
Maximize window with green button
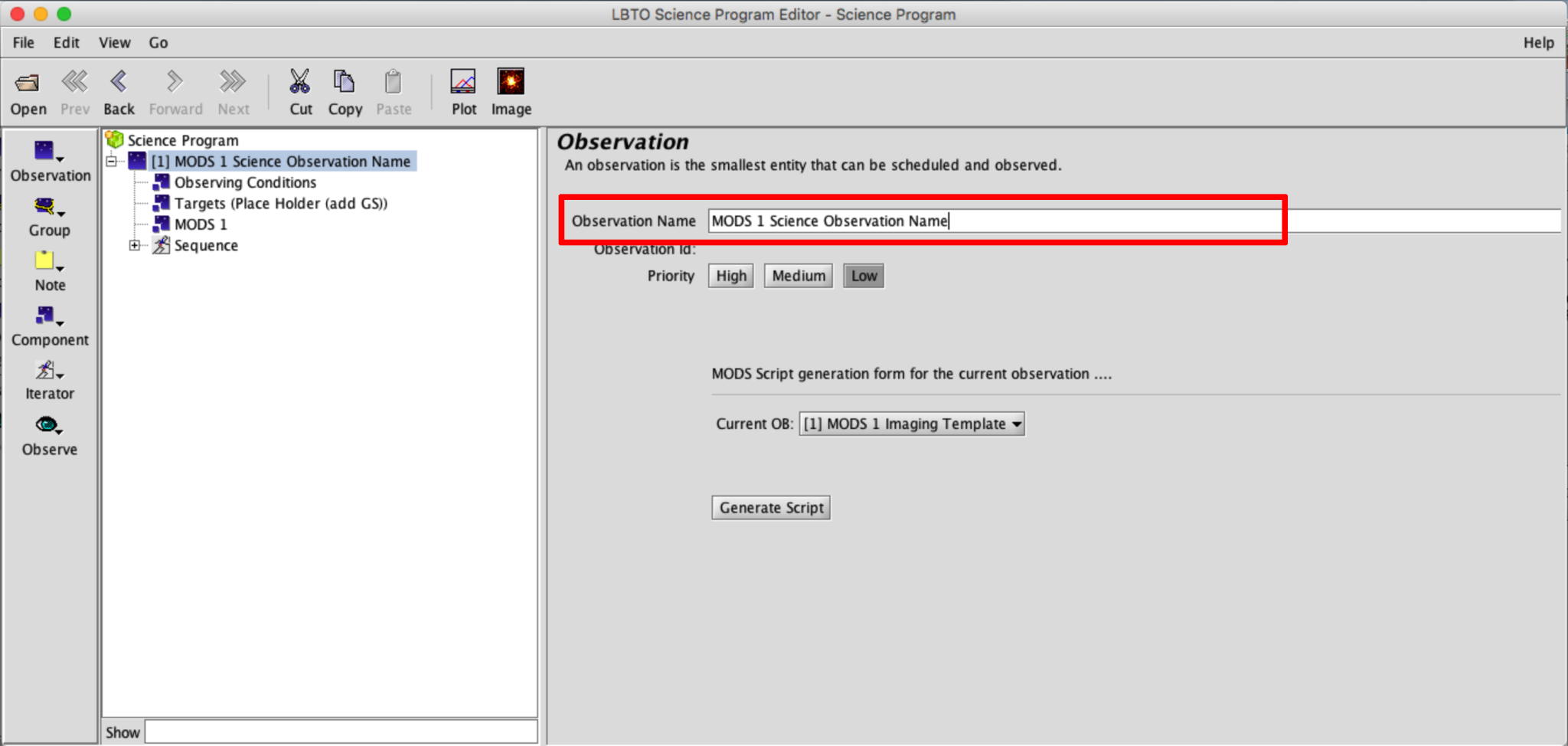tap(64, 14)
